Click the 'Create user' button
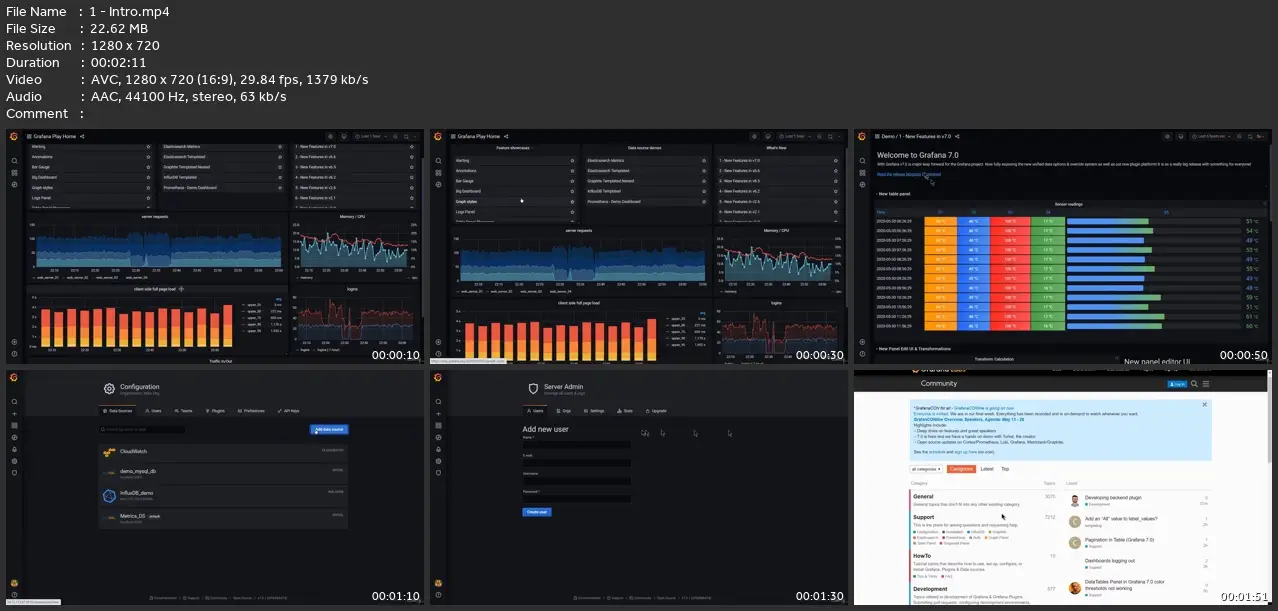Screen dimensions: 1278x611 [536, 511]
